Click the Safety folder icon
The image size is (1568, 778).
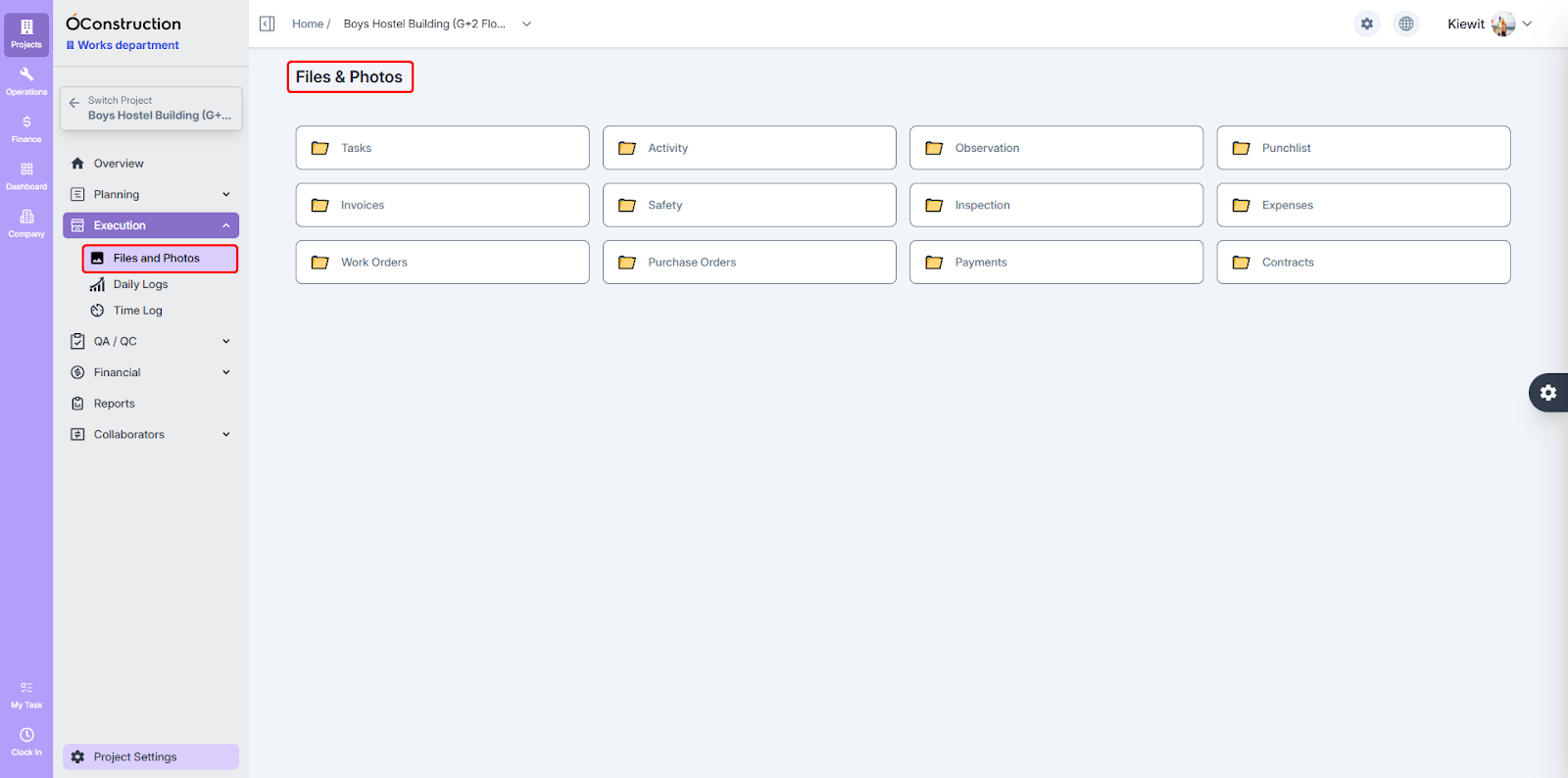[x=627, y=205]
